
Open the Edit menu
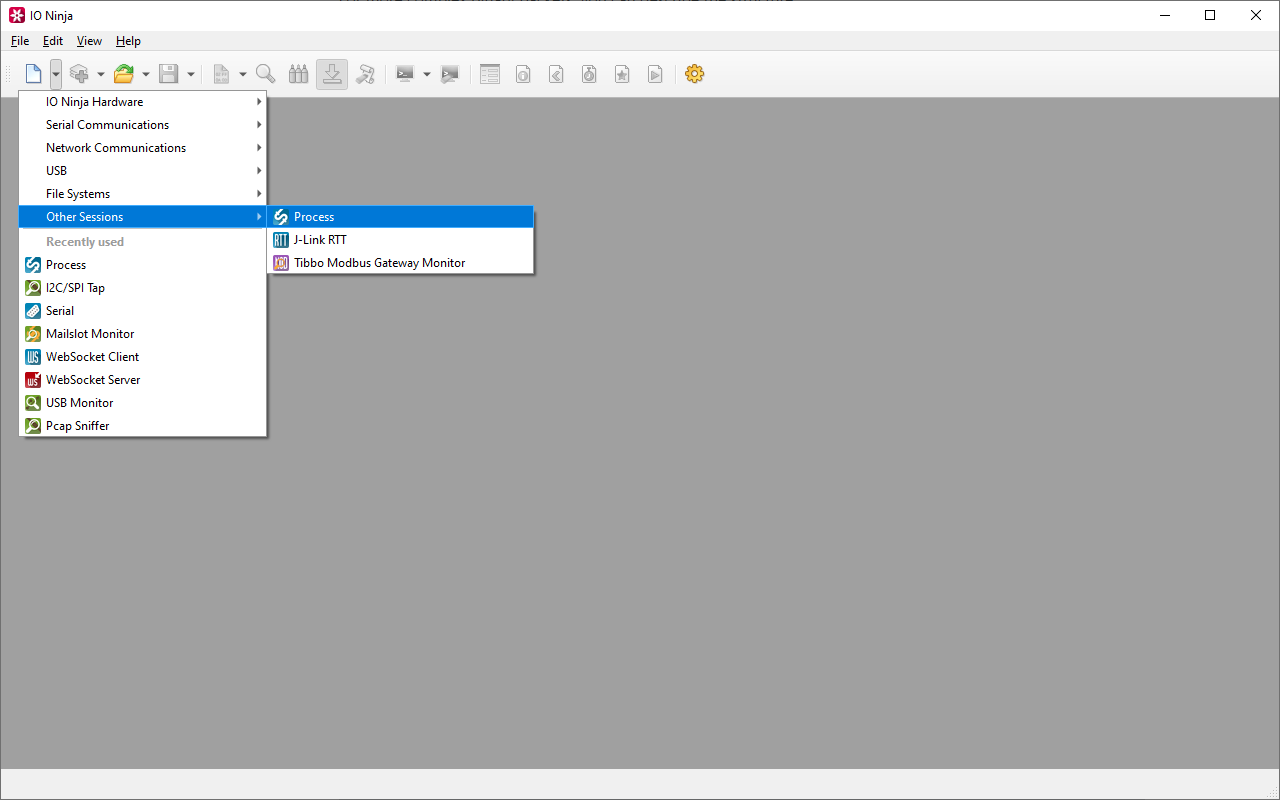coord(53,41)
